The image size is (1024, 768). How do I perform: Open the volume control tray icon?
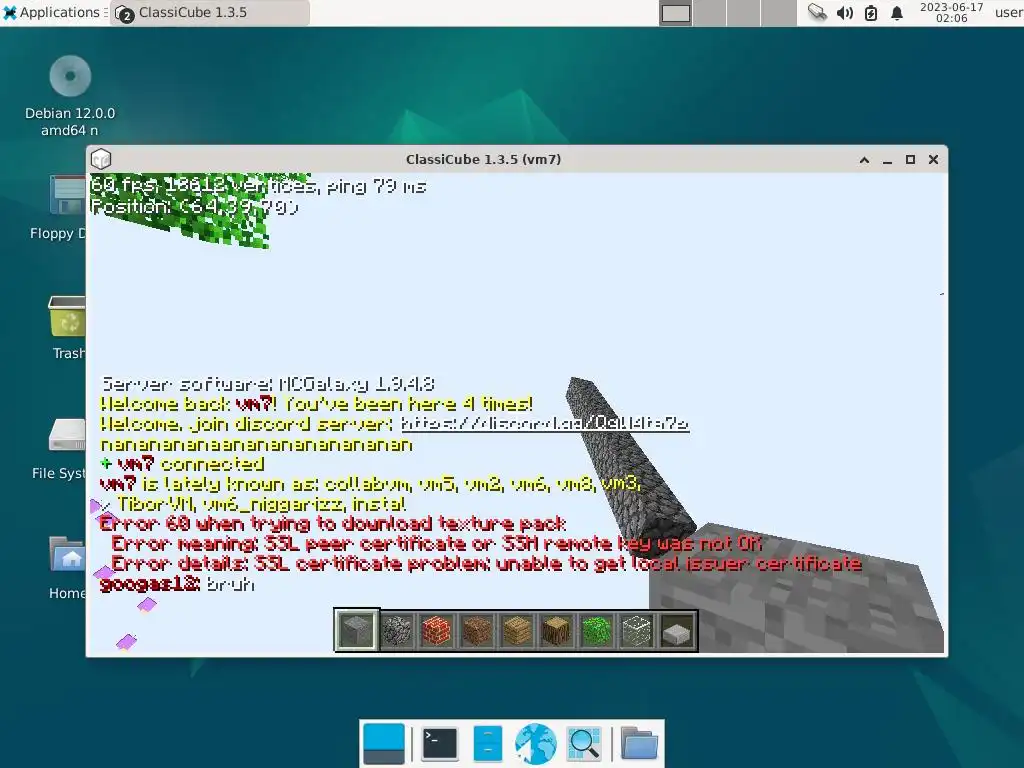point(844,12)
